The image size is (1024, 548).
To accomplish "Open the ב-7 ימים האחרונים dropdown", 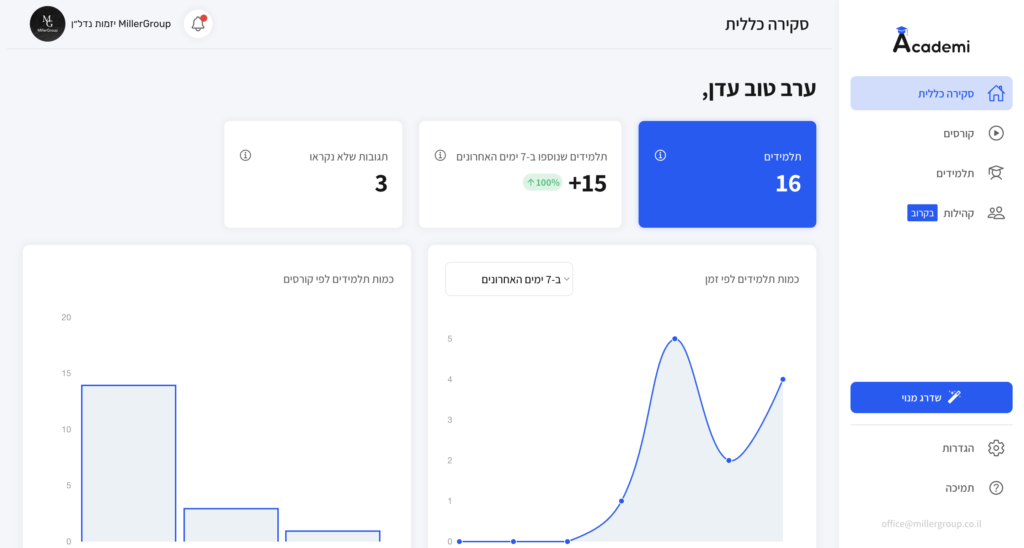I will coord(509,279).
